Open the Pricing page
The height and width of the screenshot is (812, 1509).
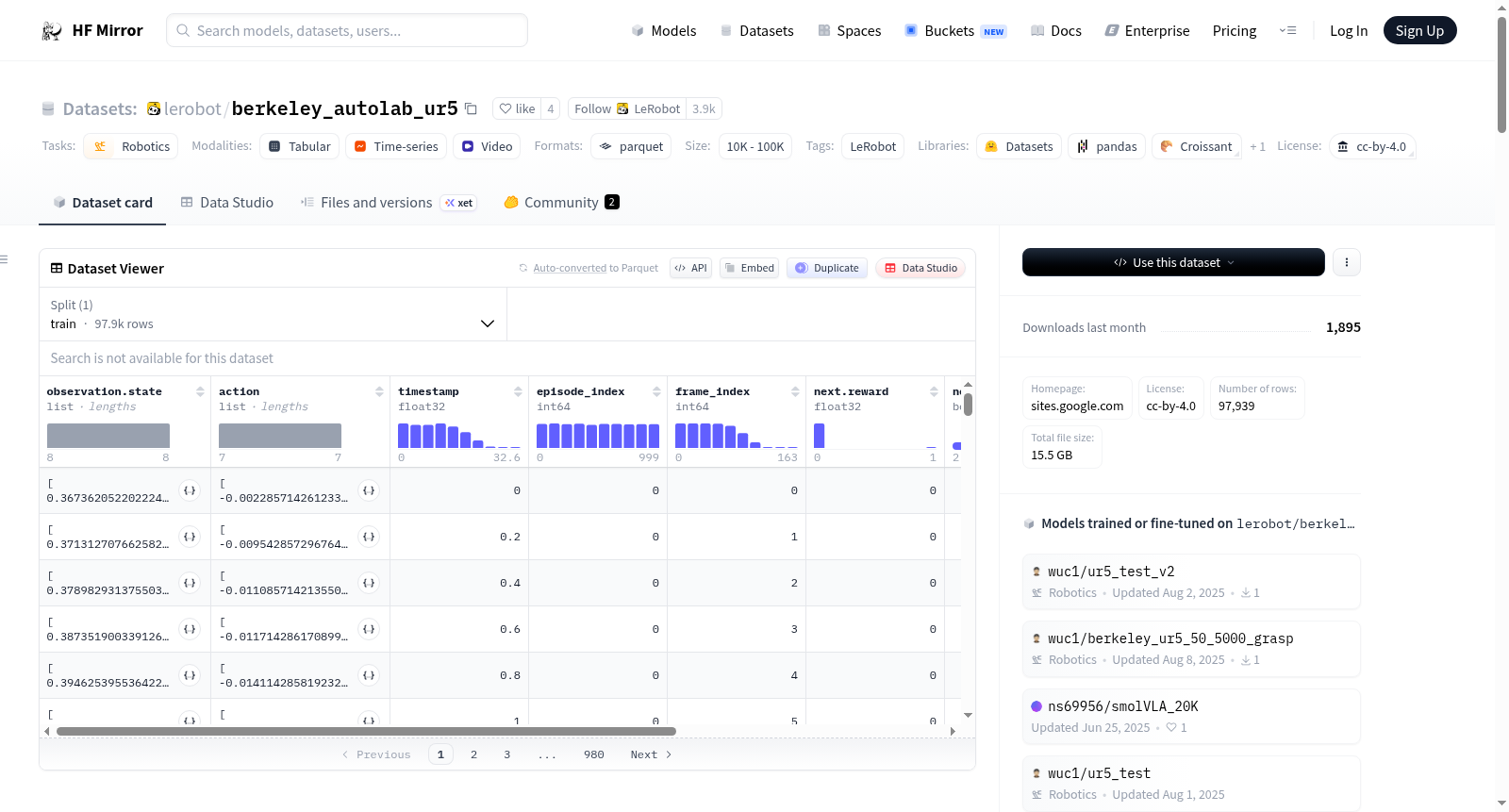(x=1235, y=31)
